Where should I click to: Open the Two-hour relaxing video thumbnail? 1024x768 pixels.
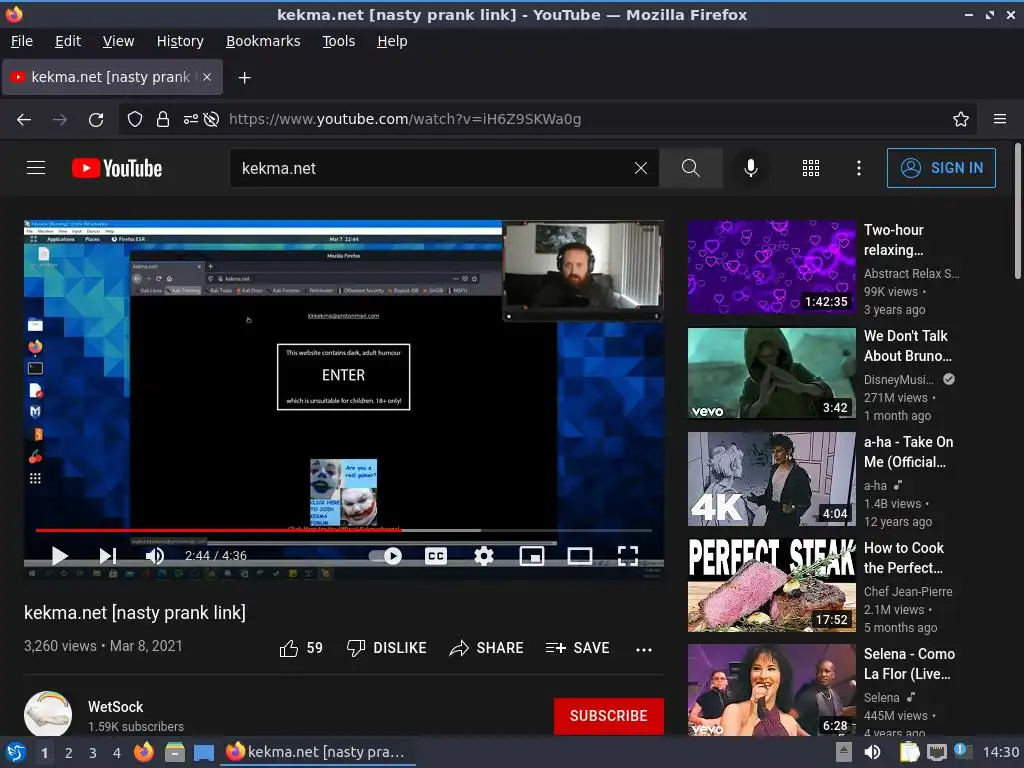pyautogui.click(x=771, y=266)
